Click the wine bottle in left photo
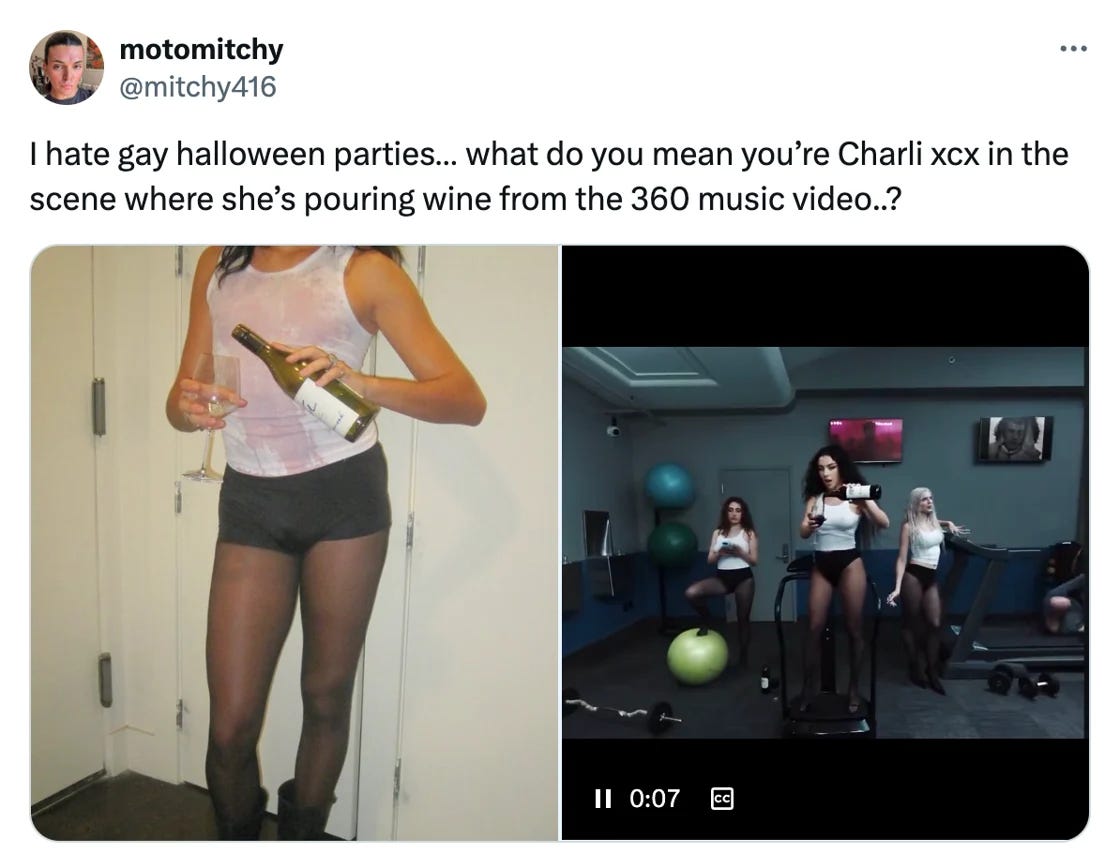Screen dimensions: 1120x868 click(x=306, y=381)
